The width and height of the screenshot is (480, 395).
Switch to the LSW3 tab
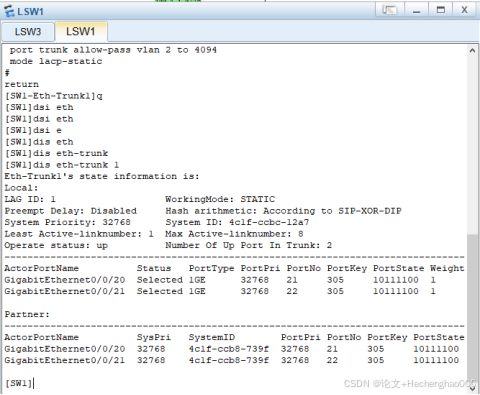[x=28, y=32]
